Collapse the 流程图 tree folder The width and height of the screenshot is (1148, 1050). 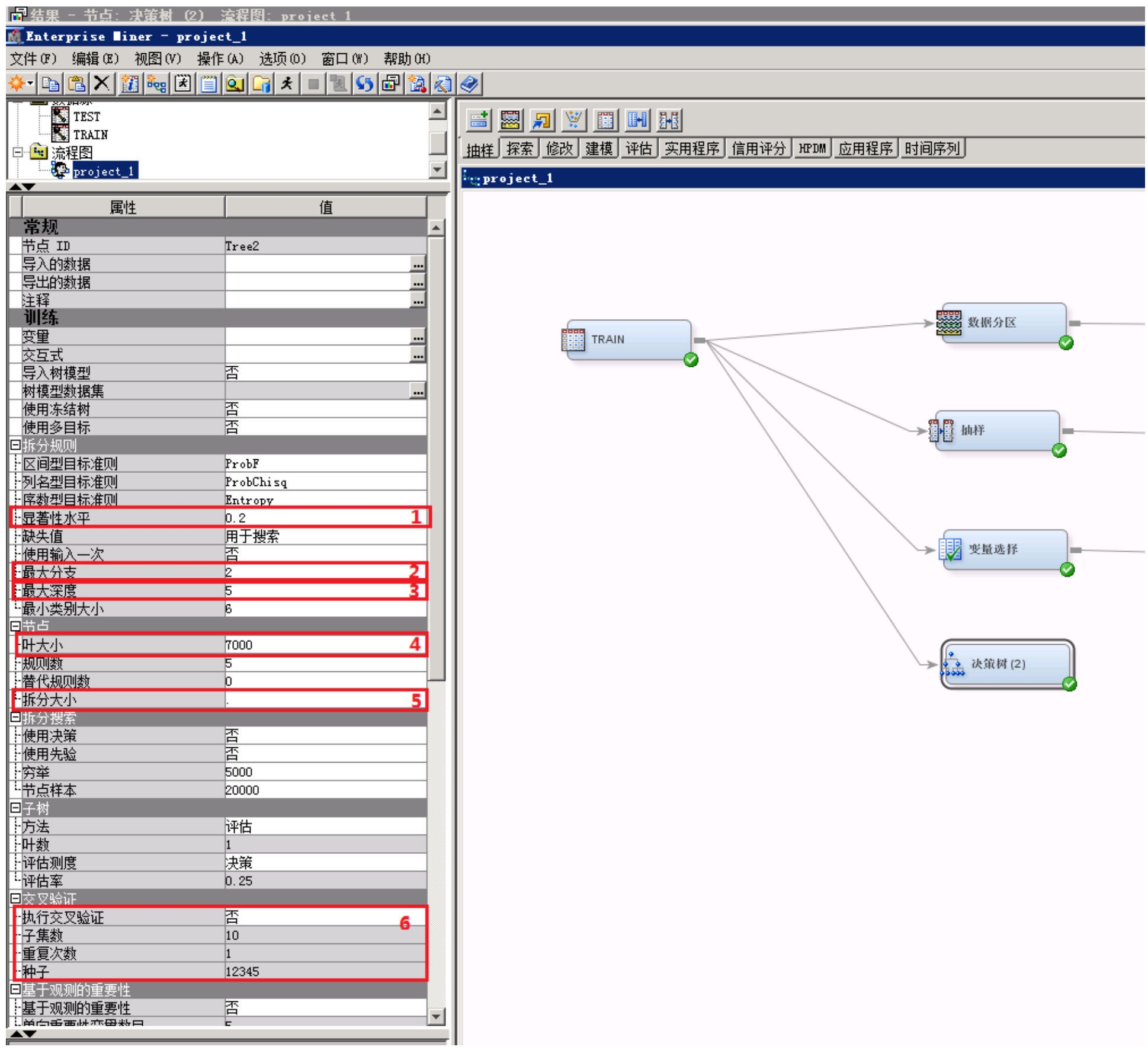coord(18,152)
